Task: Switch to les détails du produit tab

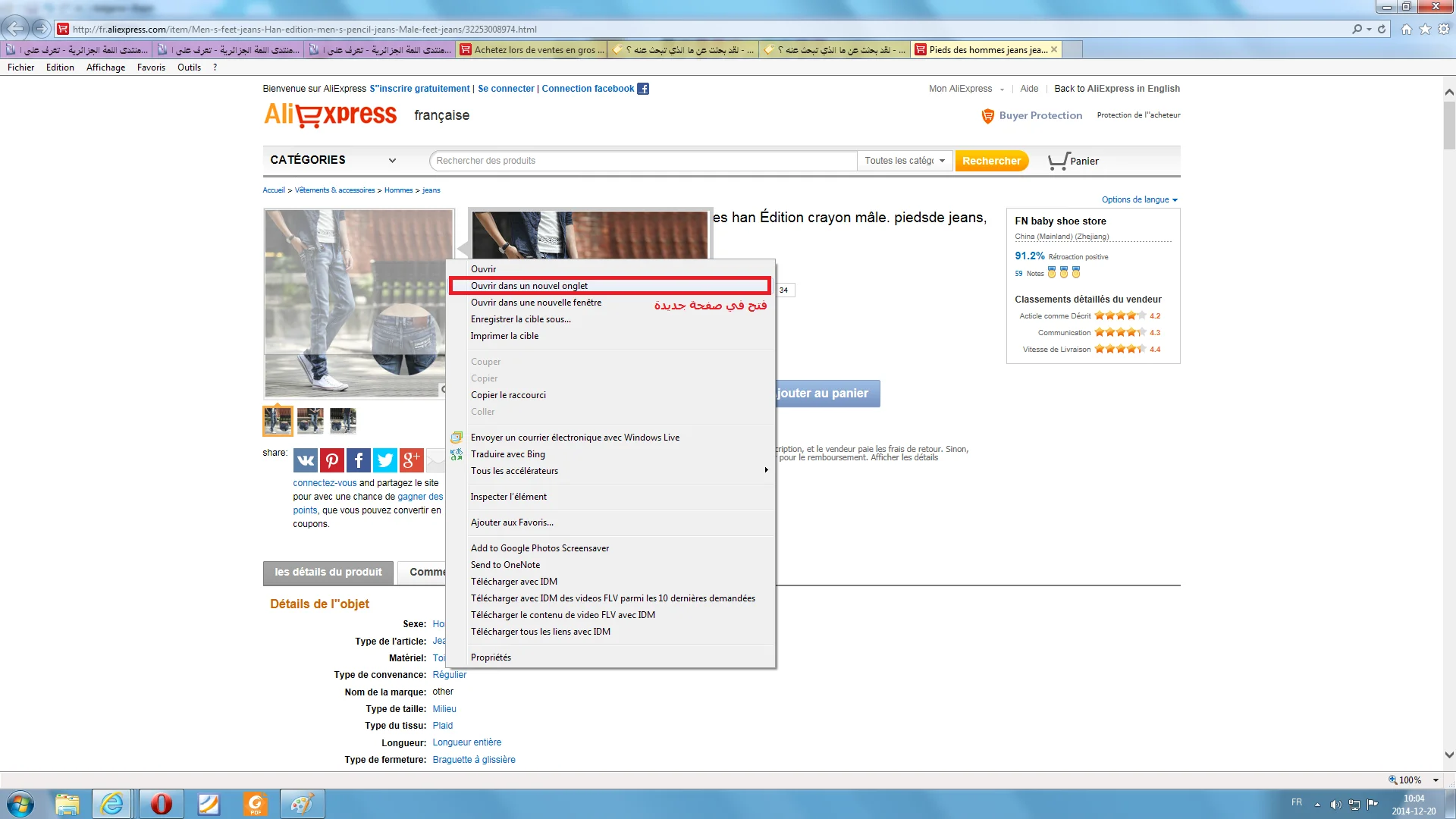Action: click(x=328, y=572)
